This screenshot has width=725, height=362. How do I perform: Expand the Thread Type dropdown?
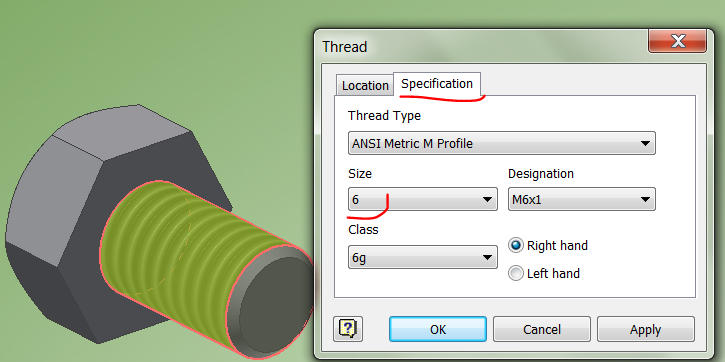click(502, 143)
